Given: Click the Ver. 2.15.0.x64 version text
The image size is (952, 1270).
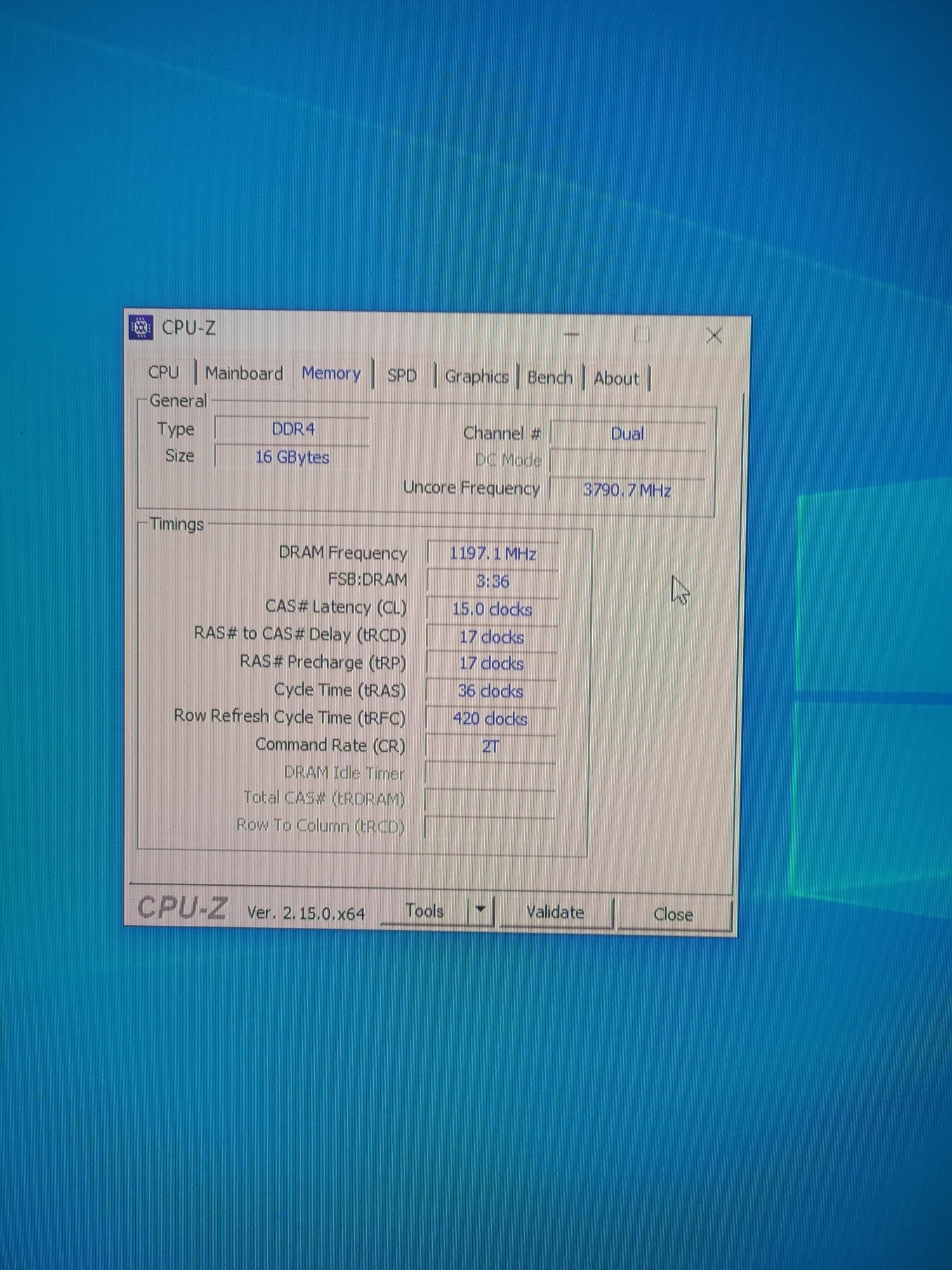Looking at the screenshot, I should tap(306, 913).
